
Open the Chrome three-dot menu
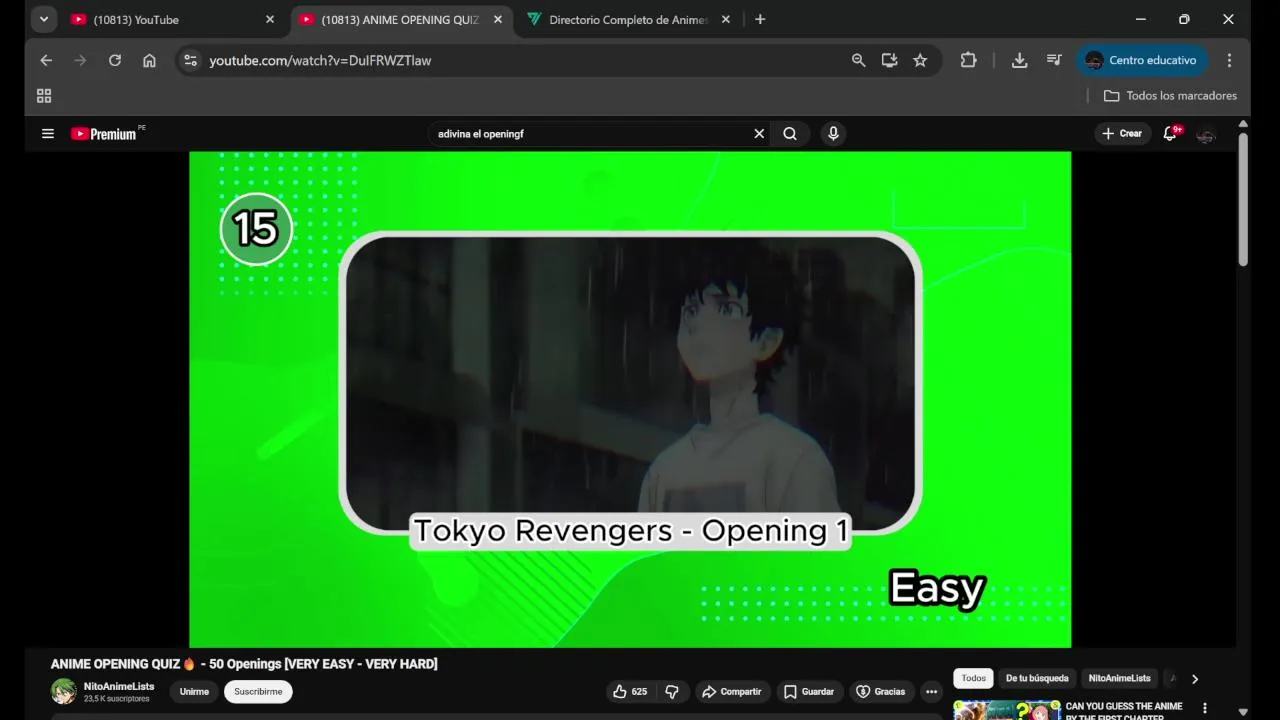(1229, 60)
